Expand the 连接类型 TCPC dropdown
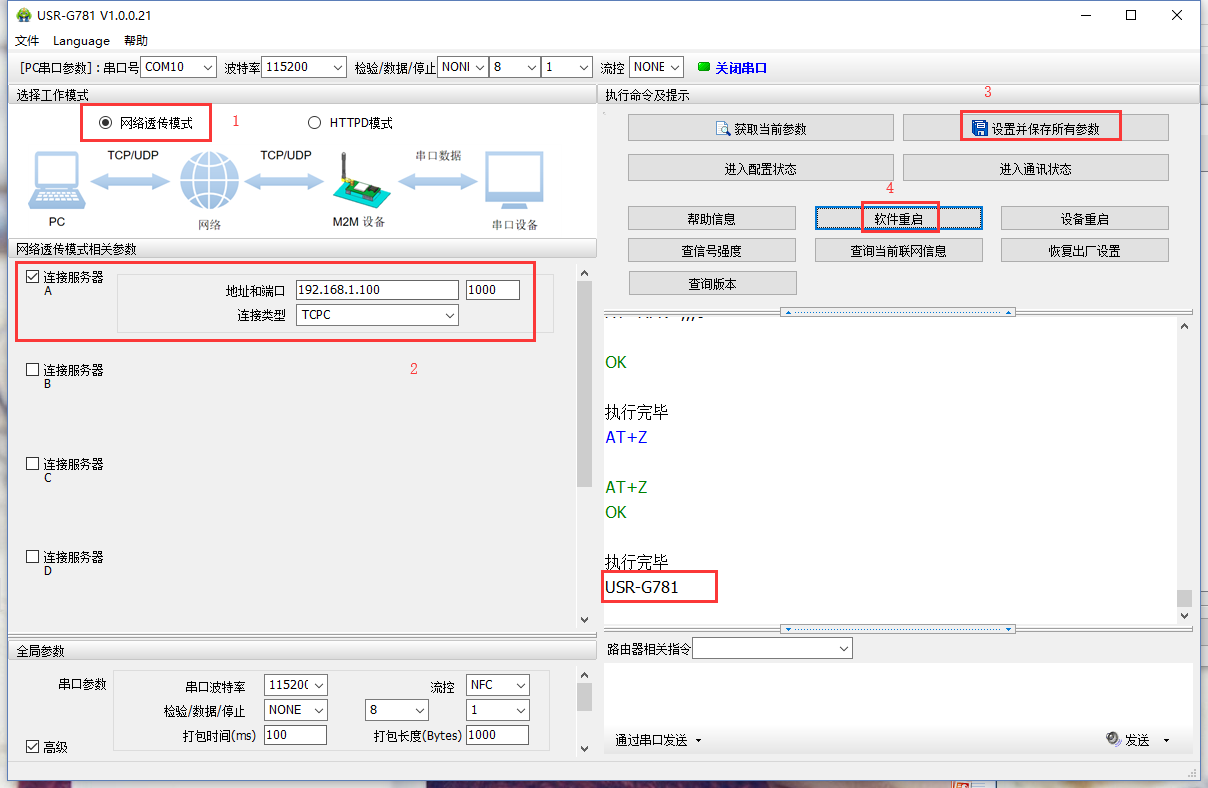 click(x=378, y=315)
